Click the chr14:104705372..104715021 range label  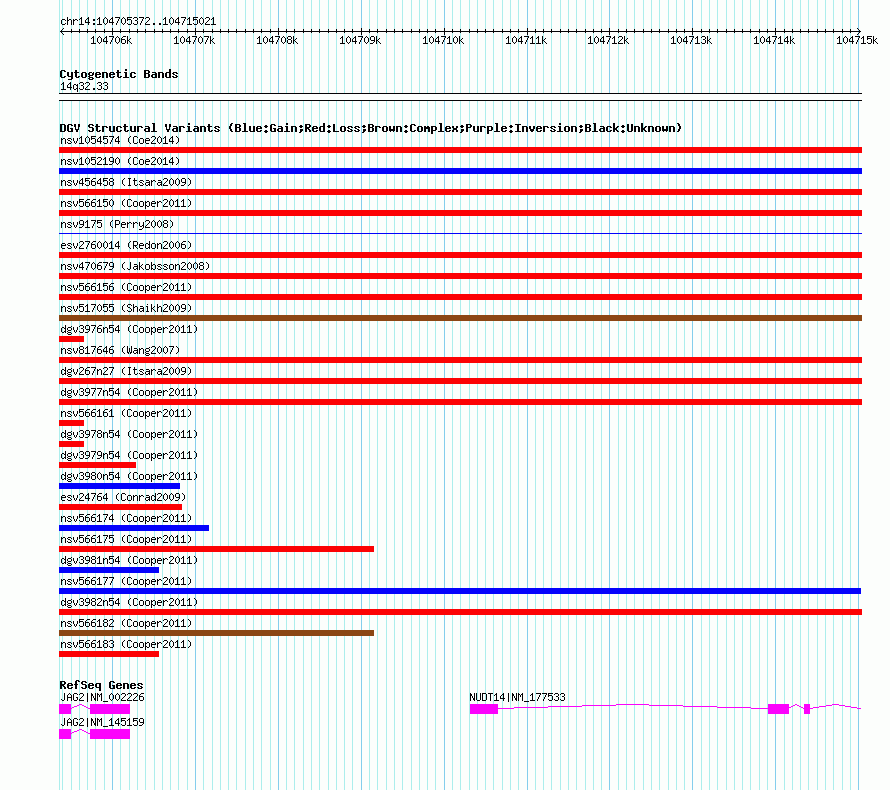(x=138, y=22)
